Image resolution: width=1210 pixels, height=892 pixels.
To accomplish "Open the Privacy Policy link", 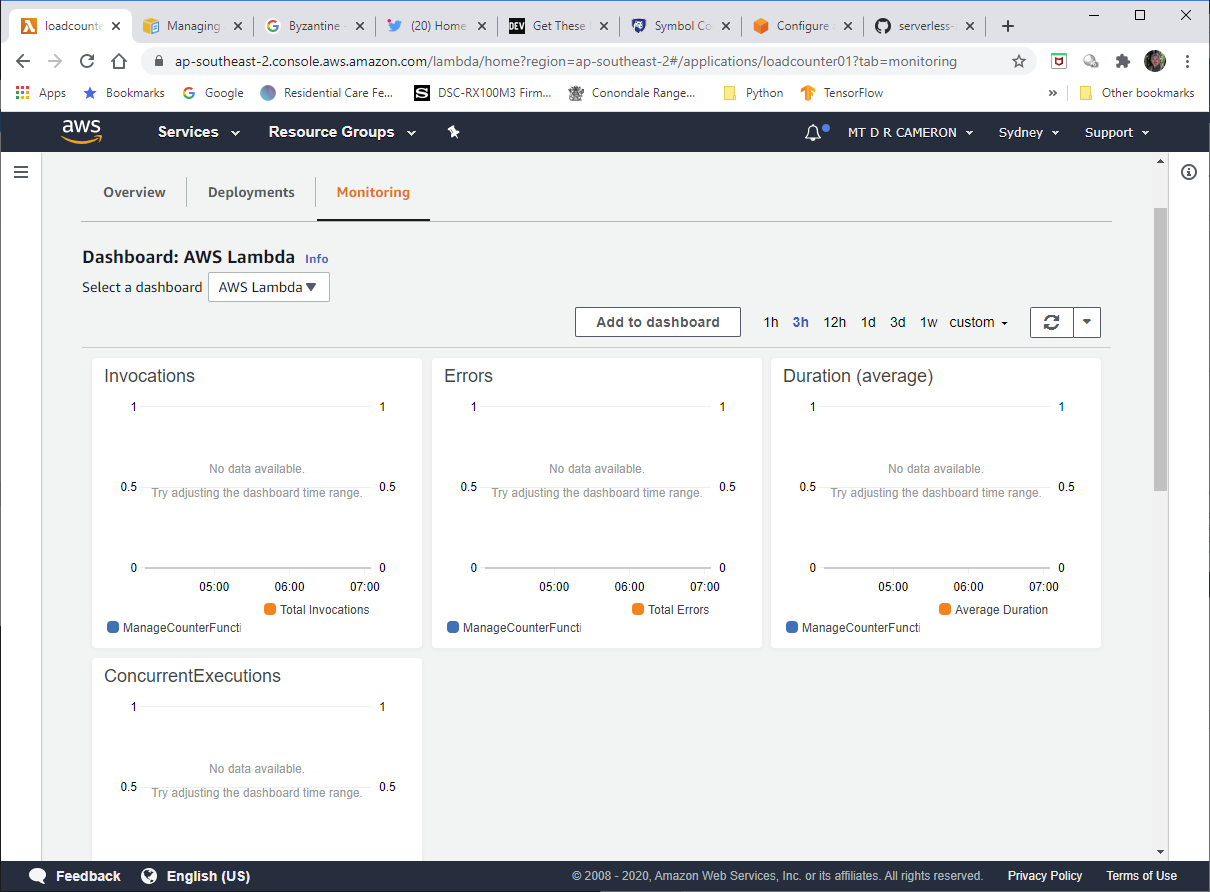I will click(1045, 876).
